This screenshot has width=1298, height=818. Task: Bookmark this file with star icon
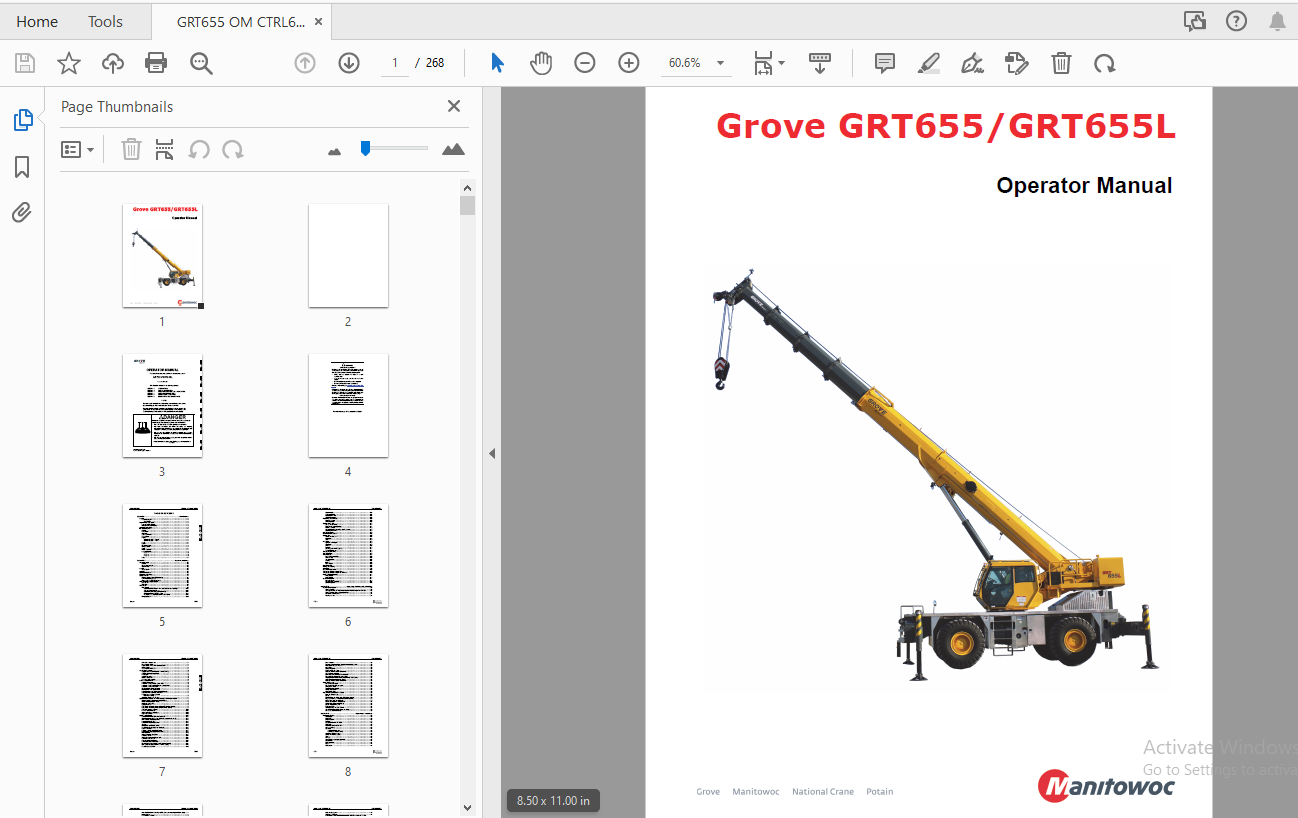point(69,63)
